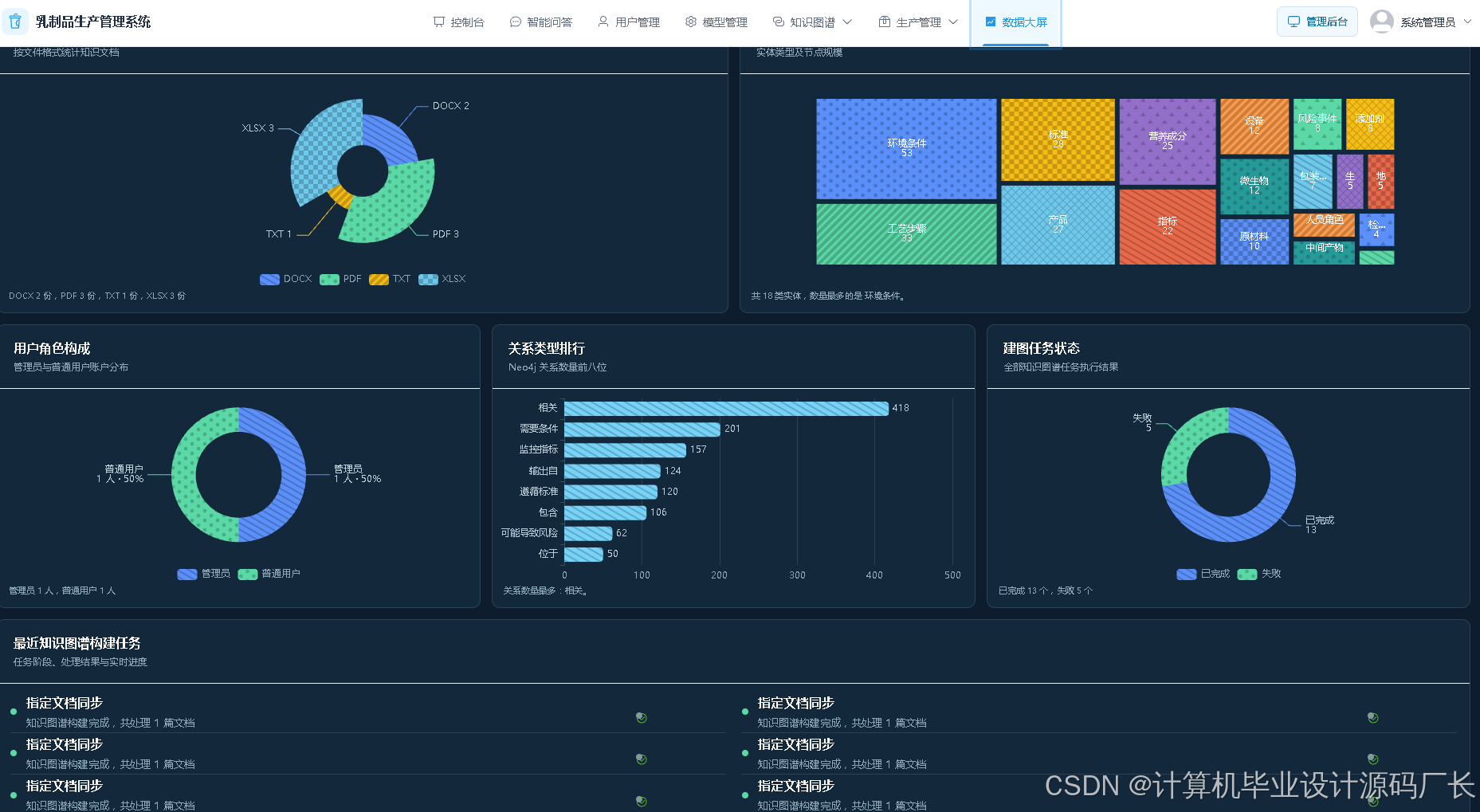Toggle the DOCX legend item
The width and height of the screenshot is (1480, 812).
[x=286, y=279]
